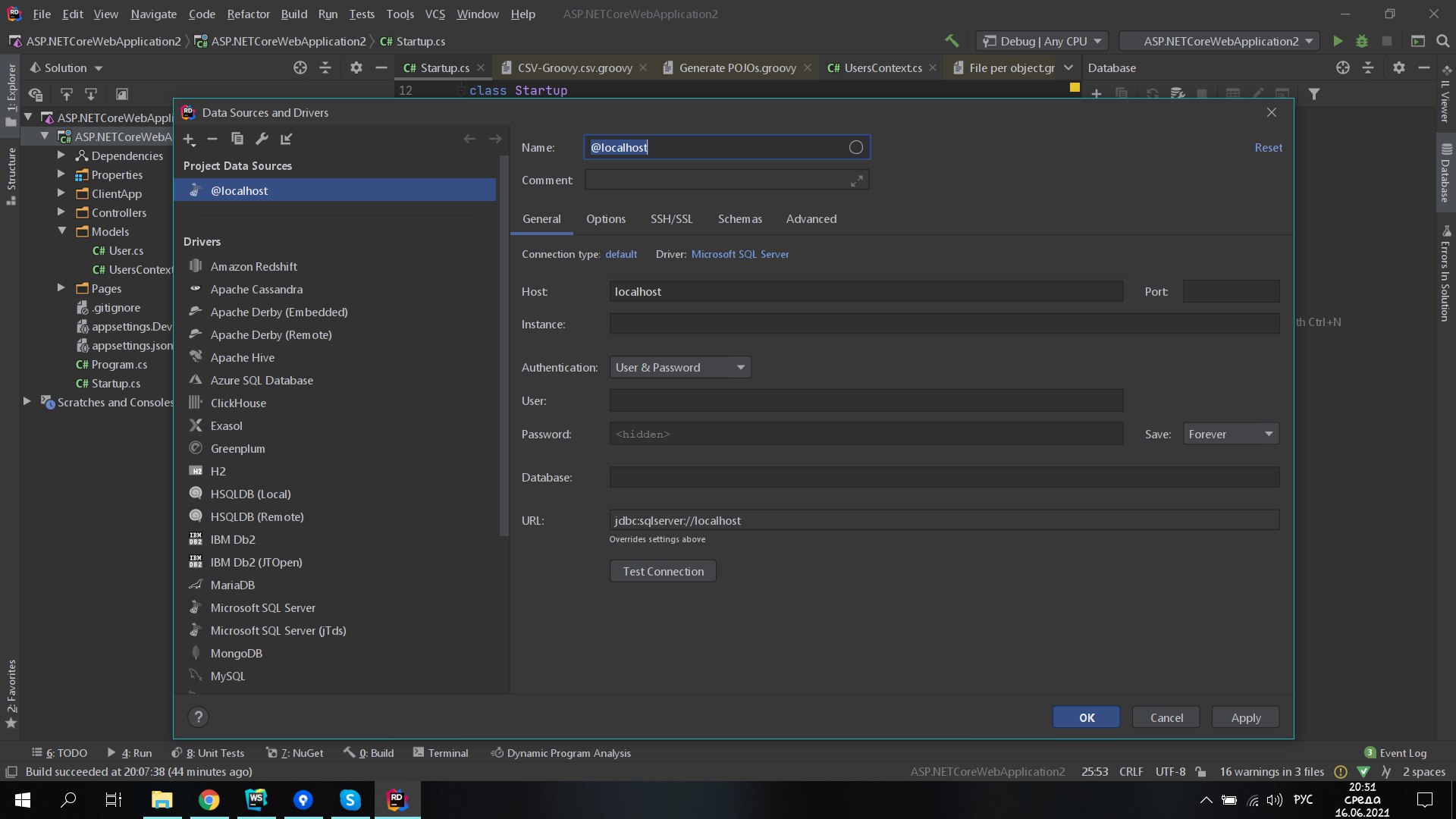
Task: Click the make global icon in dialog toolbar
Action: tap(286, 139)
